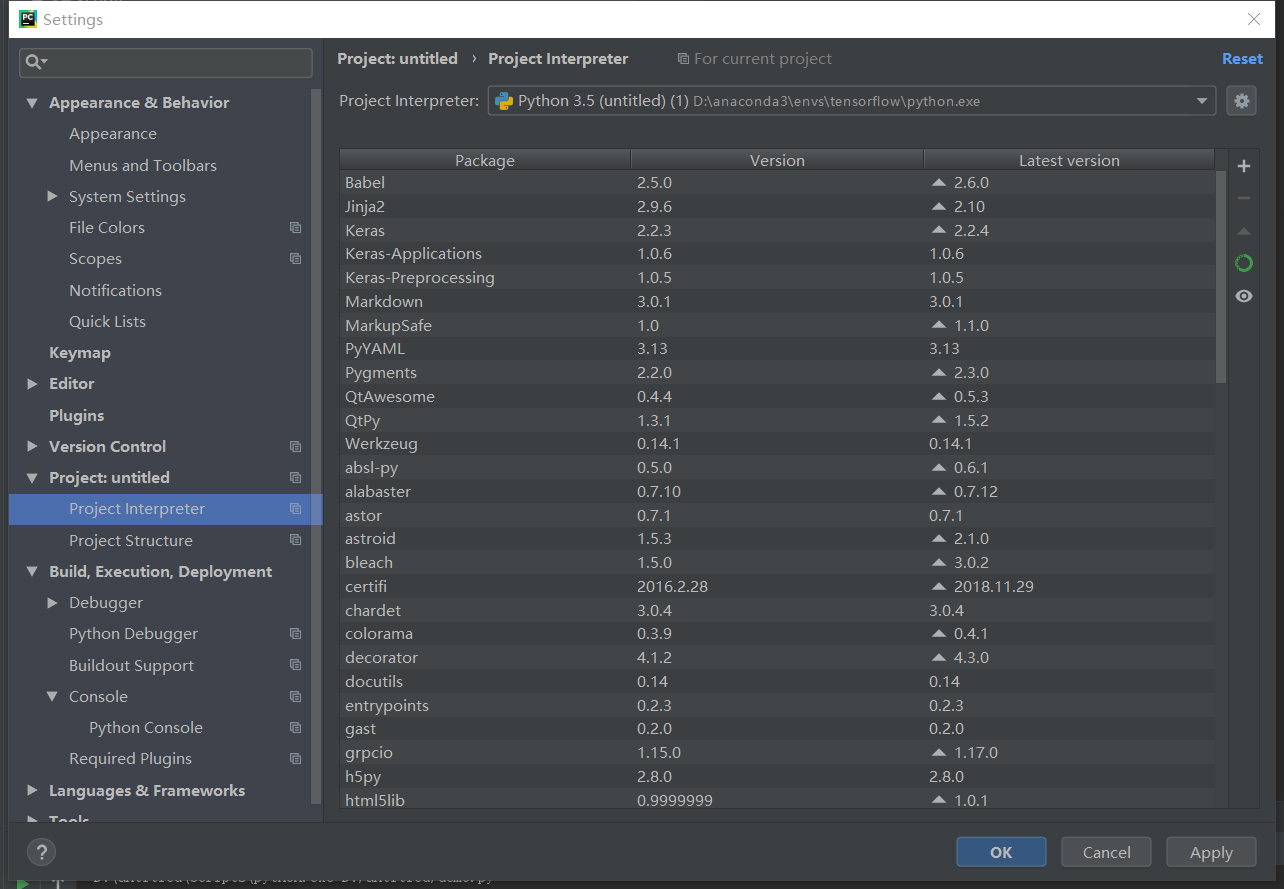Screen dimensions: 1284x889
Task: Collapse the Project: untitled section
Action: tap(32, 478)
